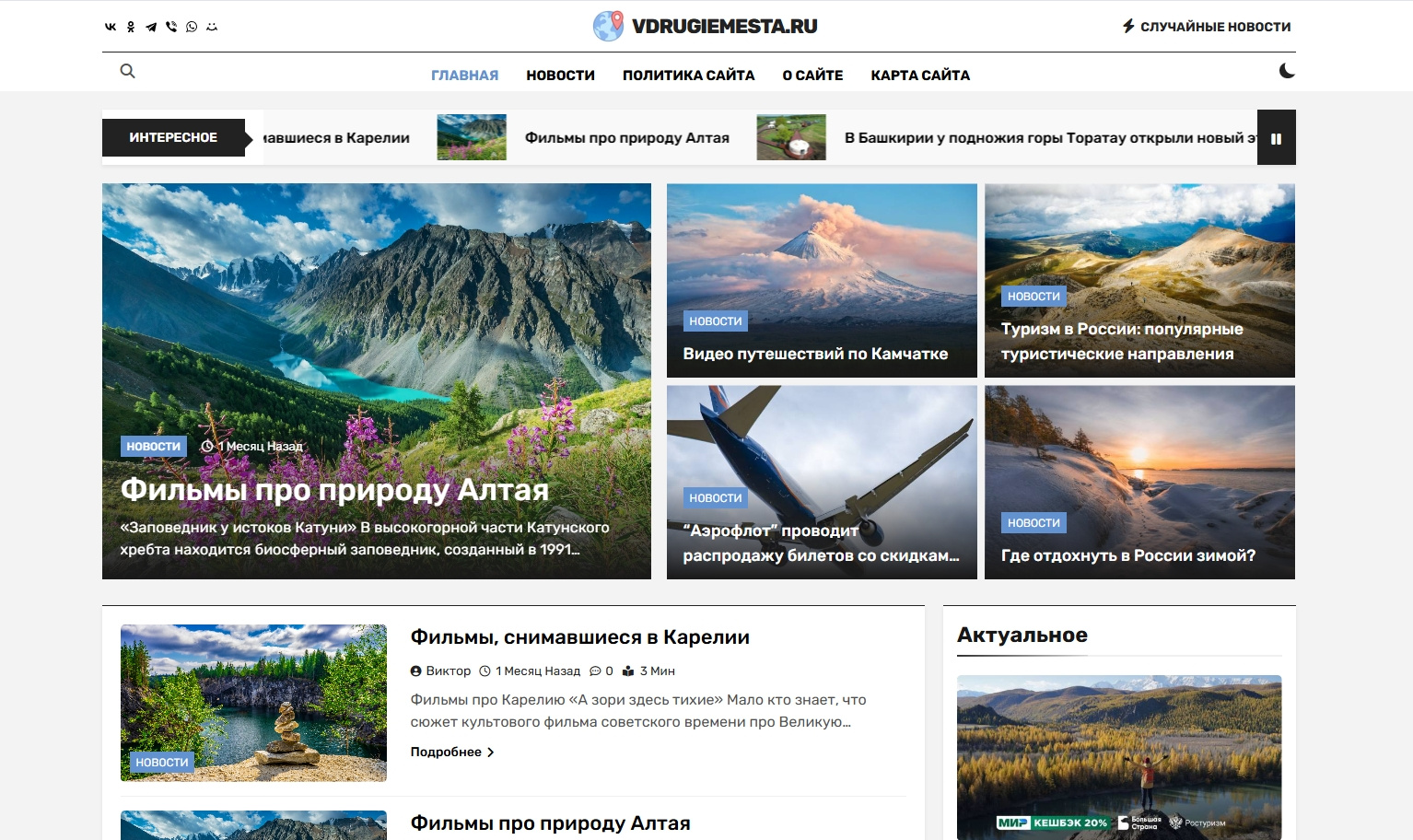Click the Новости tag on Карелия thumbnail
This screenshot has width=1413, height=840.
click(162, 763)
